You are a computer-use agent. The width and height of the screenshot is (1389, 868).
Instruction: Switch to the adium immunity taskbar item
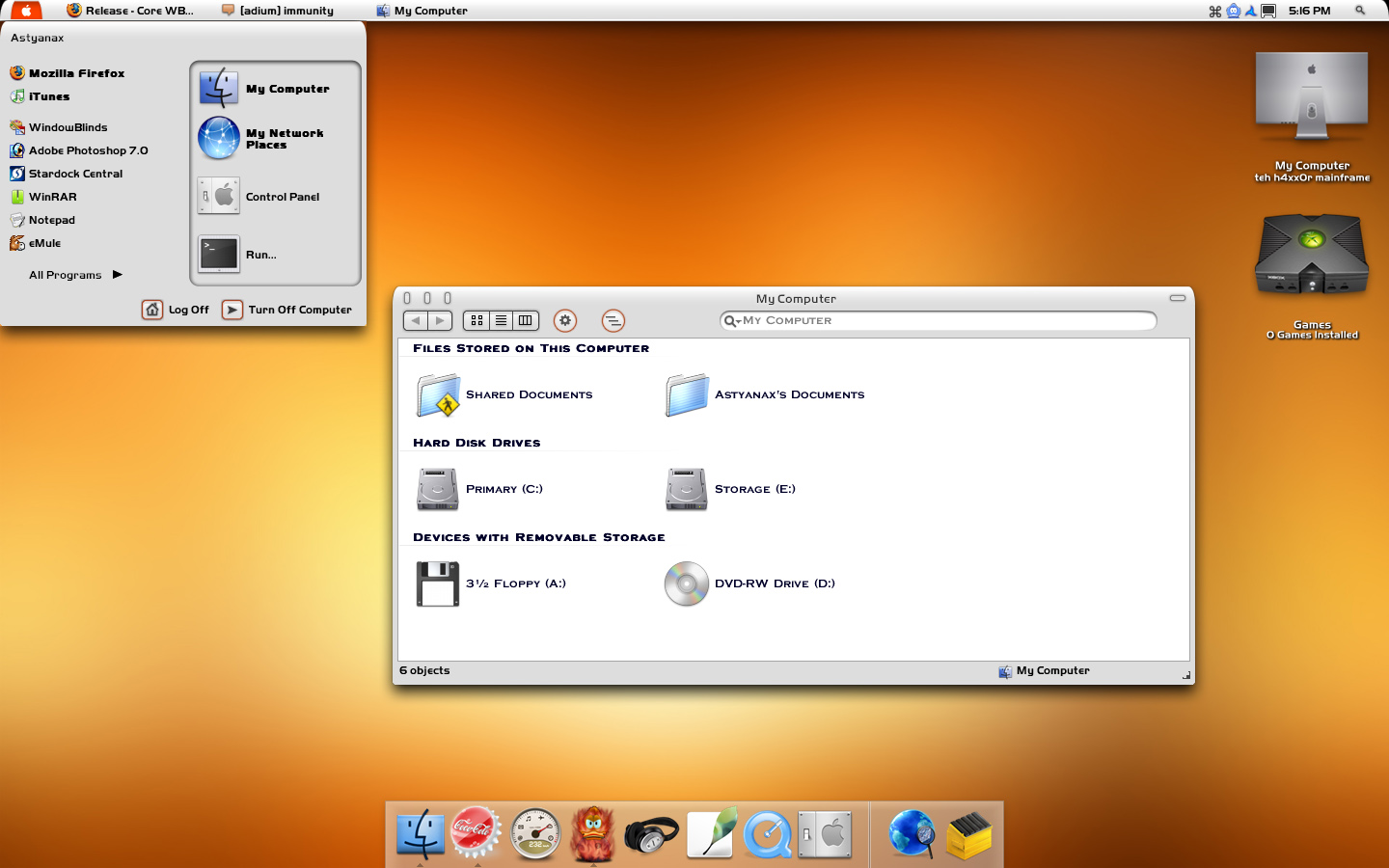click(278, 11)
